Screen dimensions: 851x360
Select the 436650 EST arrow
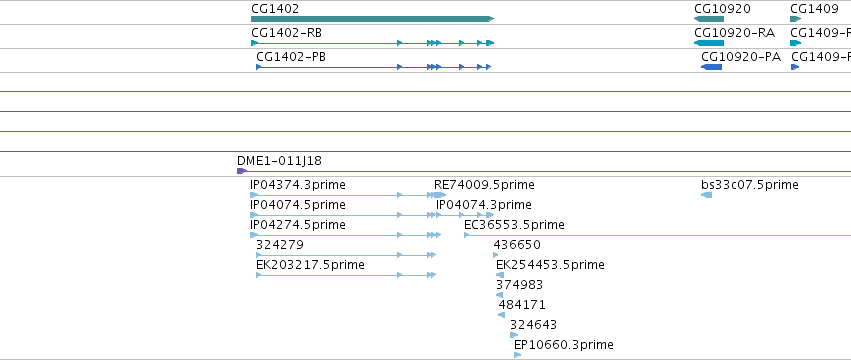tap(496, 255)
